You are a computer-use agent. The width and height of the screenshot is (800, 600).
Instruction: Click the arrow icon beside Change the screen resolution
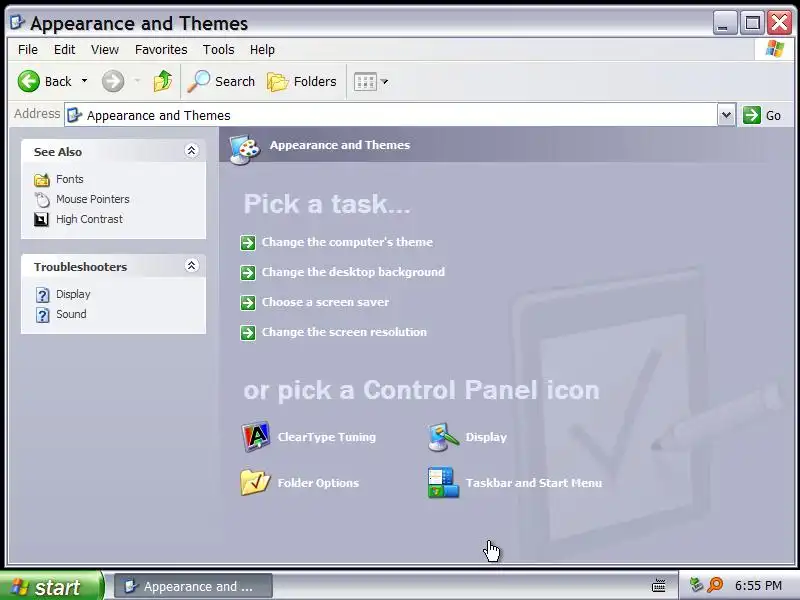click(x=248, y=333)
